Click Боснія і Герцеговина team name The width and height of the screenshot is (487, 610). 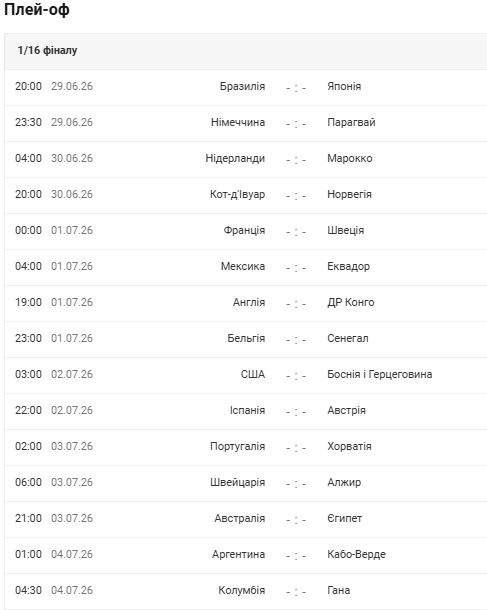(x=380, y=374)
